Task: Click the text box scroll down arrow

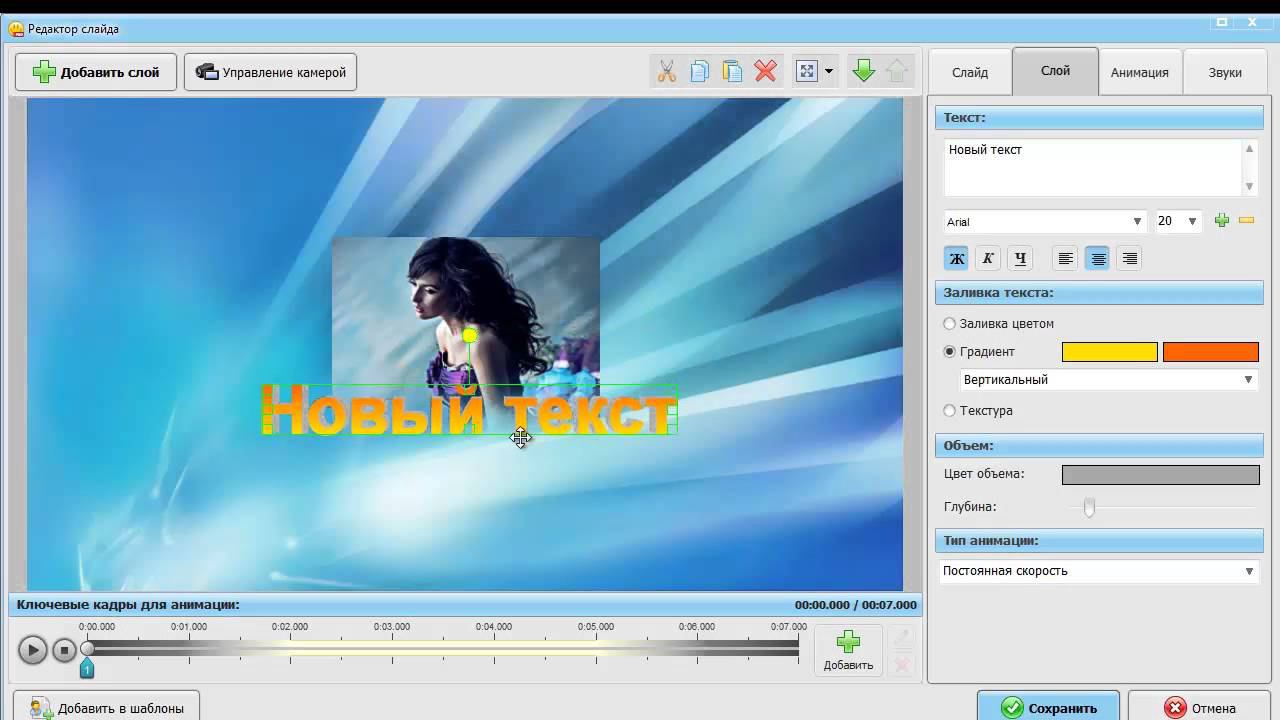Action: pyautogui.click(x=1249, y=186)
